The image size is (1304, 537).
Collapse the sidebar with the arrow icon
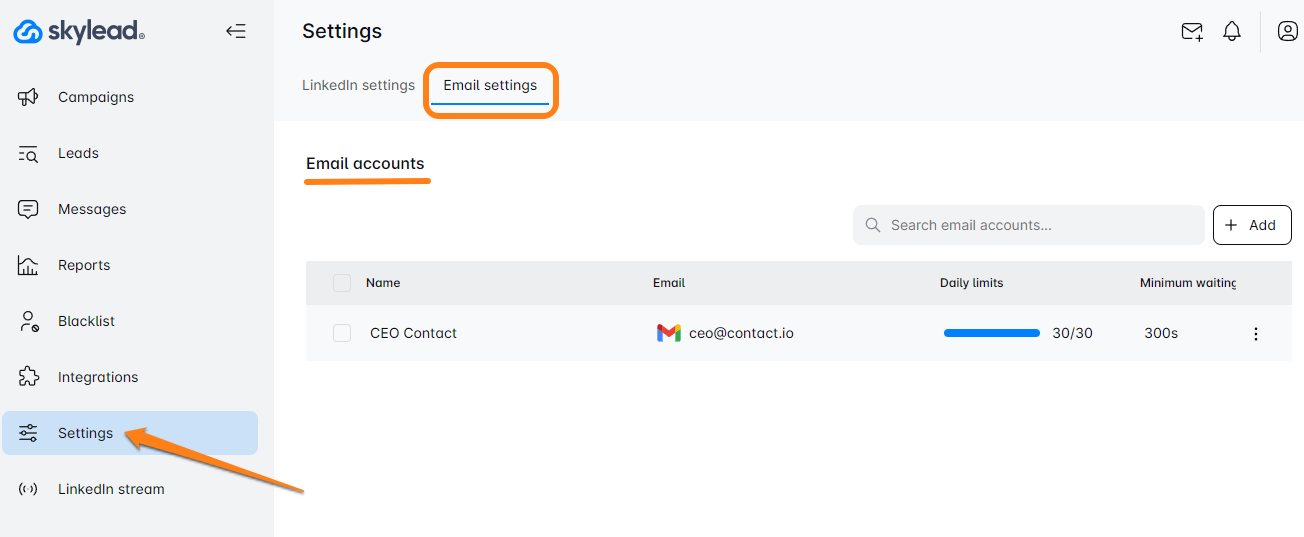point(235,31)
